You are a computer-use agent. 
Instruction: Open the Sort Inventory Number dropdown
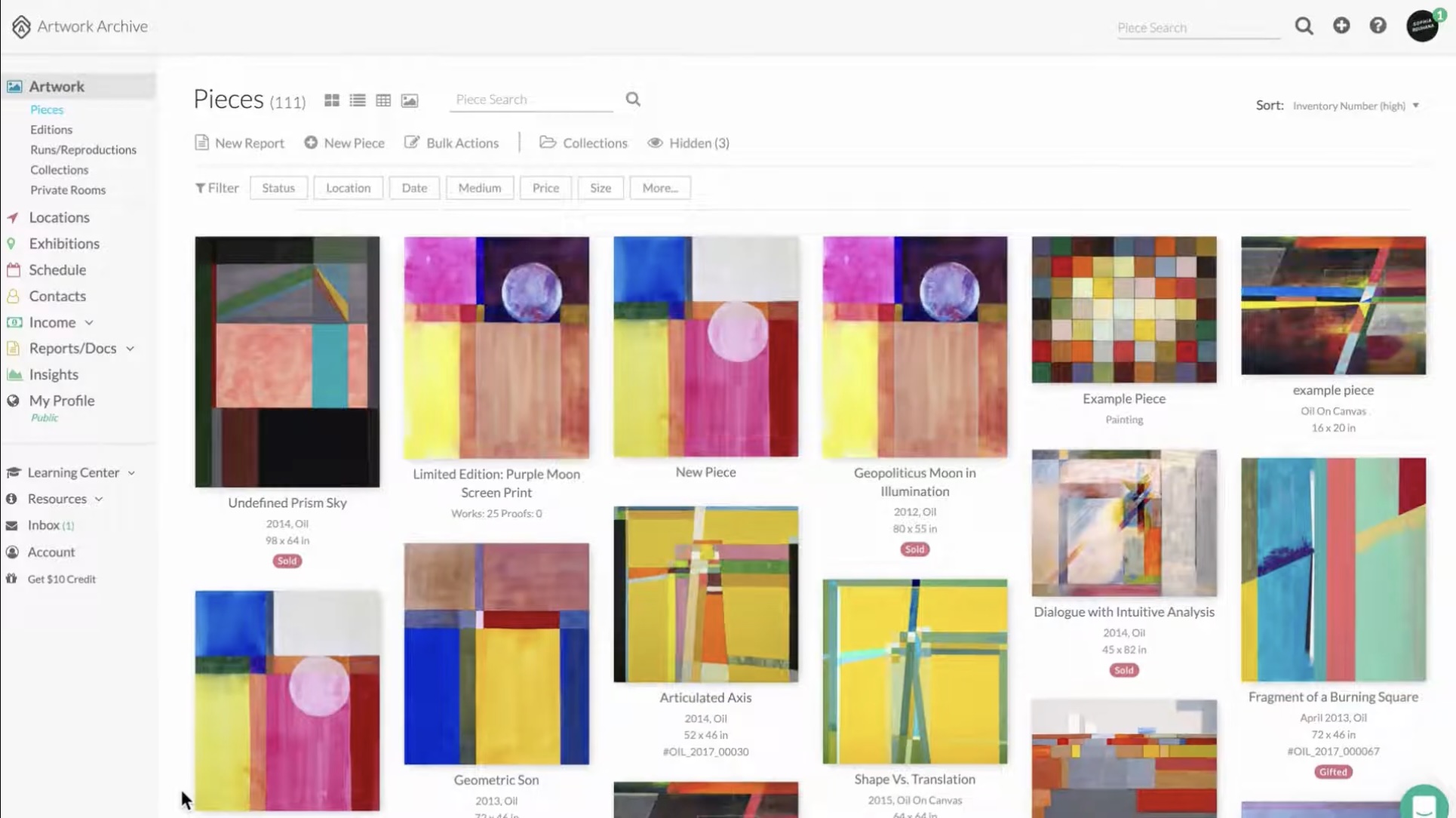coord(1356,106)
